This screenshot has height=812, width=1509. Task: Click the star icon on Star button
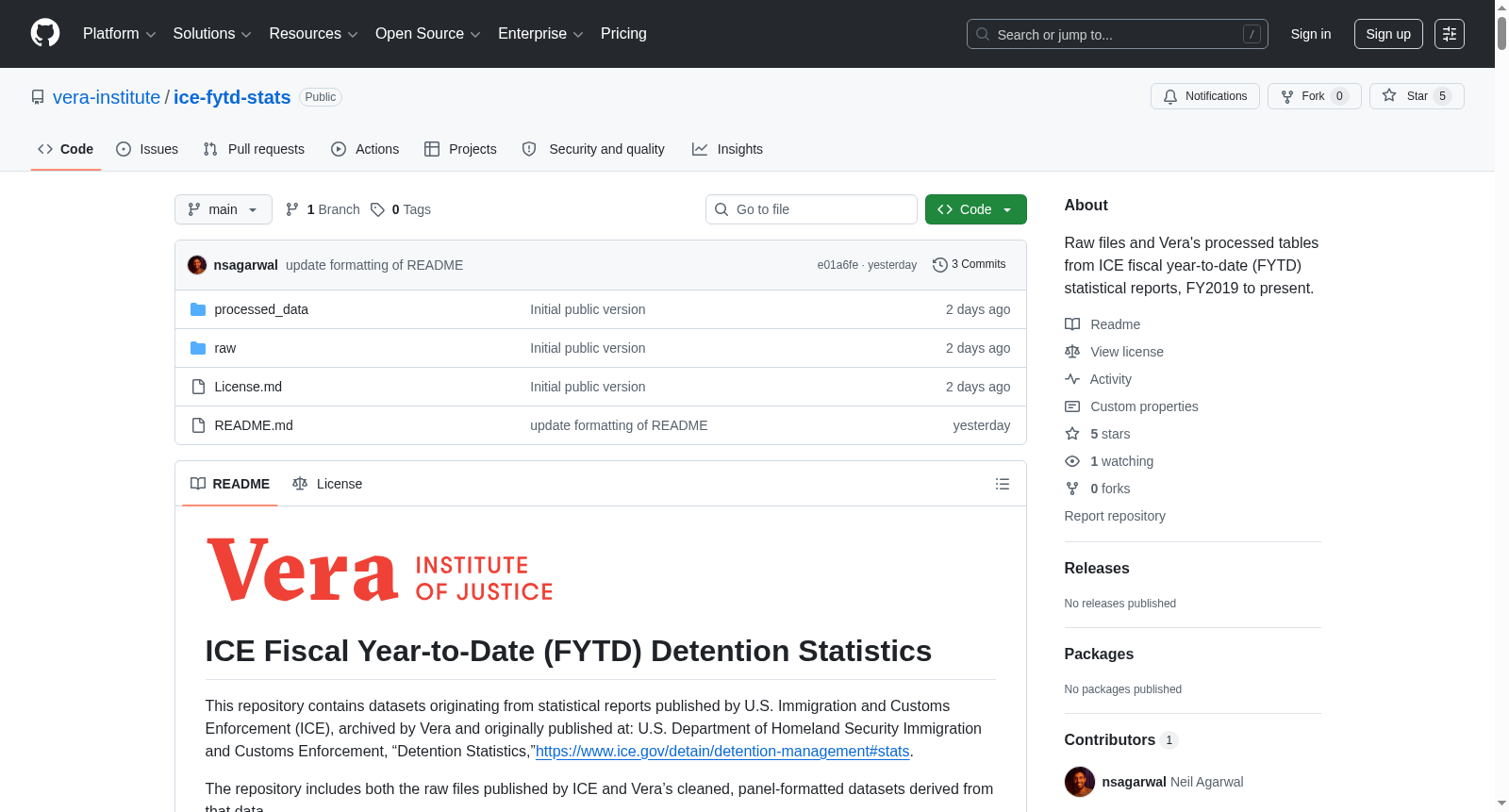click(1389, 95)
